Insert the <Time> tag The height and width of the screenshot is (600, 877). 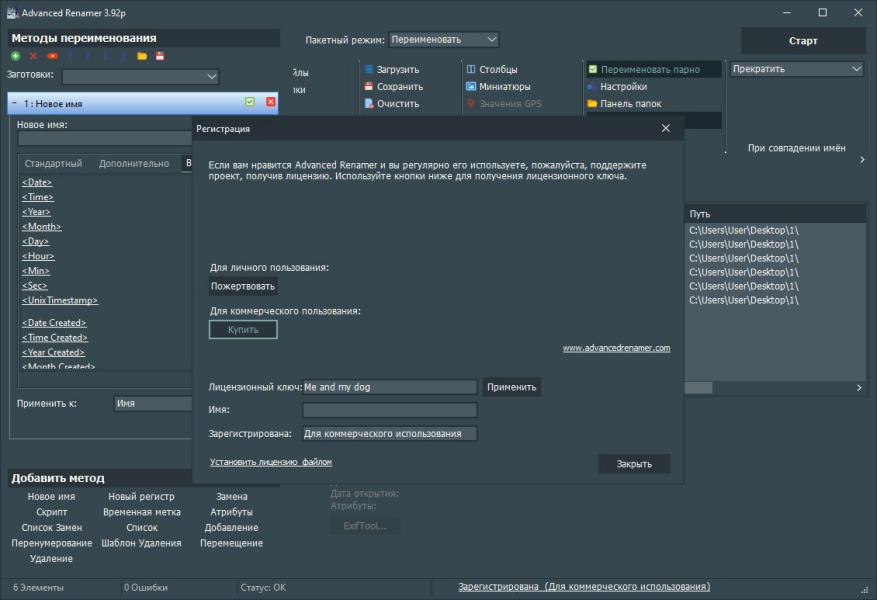(37, 197)
